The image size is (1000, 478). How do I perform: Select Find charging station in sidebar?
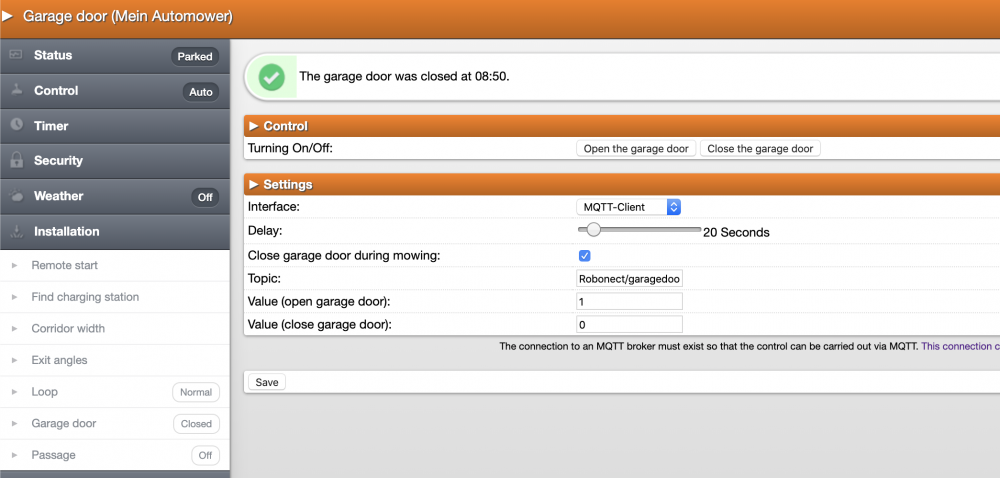(x=85, y=297)
